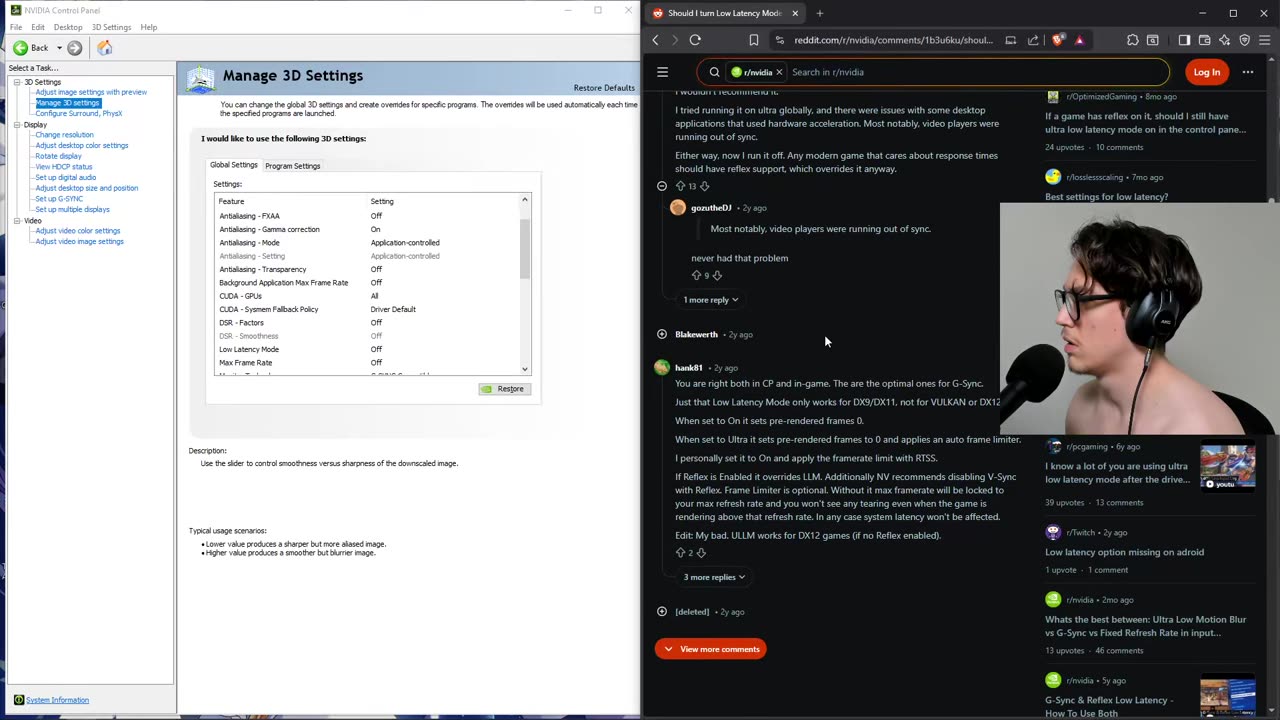Open the System Information link
This screenshot has height=720, width=1280.
click(x=57, y=700)
